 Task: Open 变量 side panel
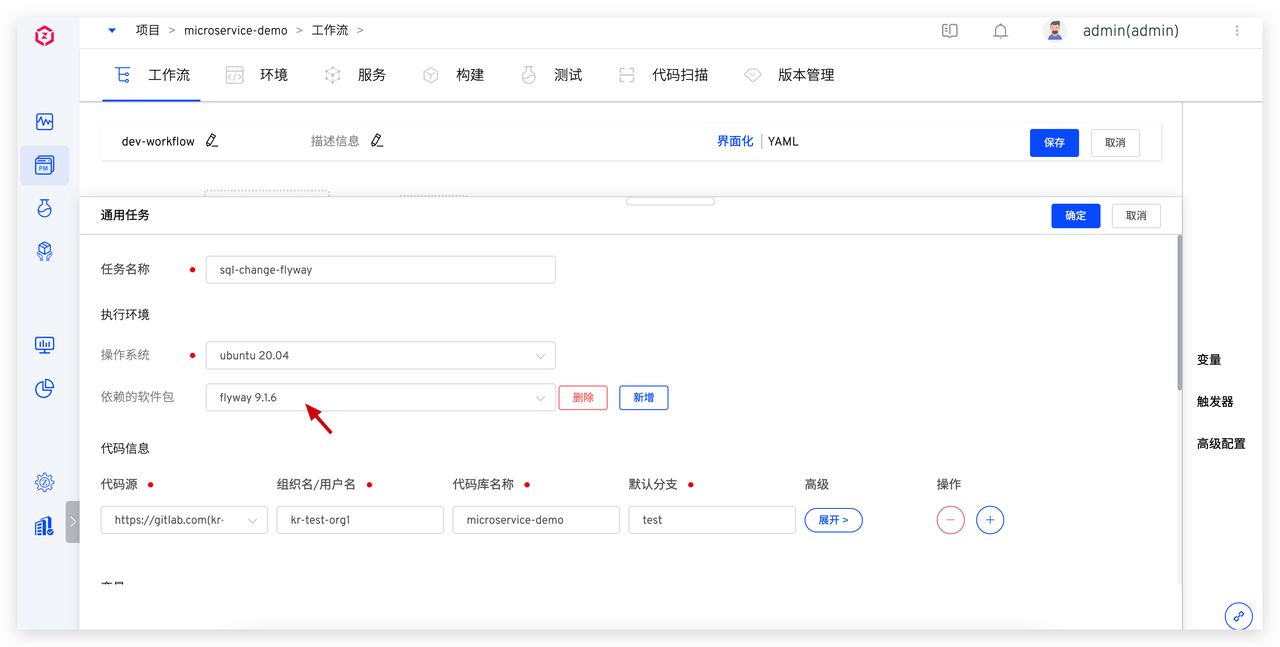tap(1209, 360)
